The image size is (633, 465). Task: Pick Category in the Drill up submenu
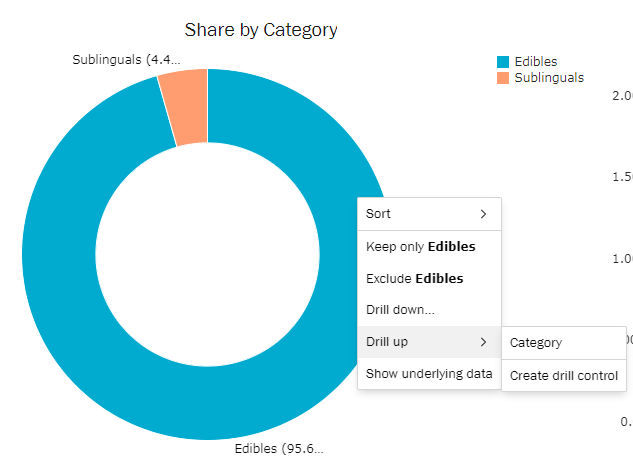coord(536,343)
